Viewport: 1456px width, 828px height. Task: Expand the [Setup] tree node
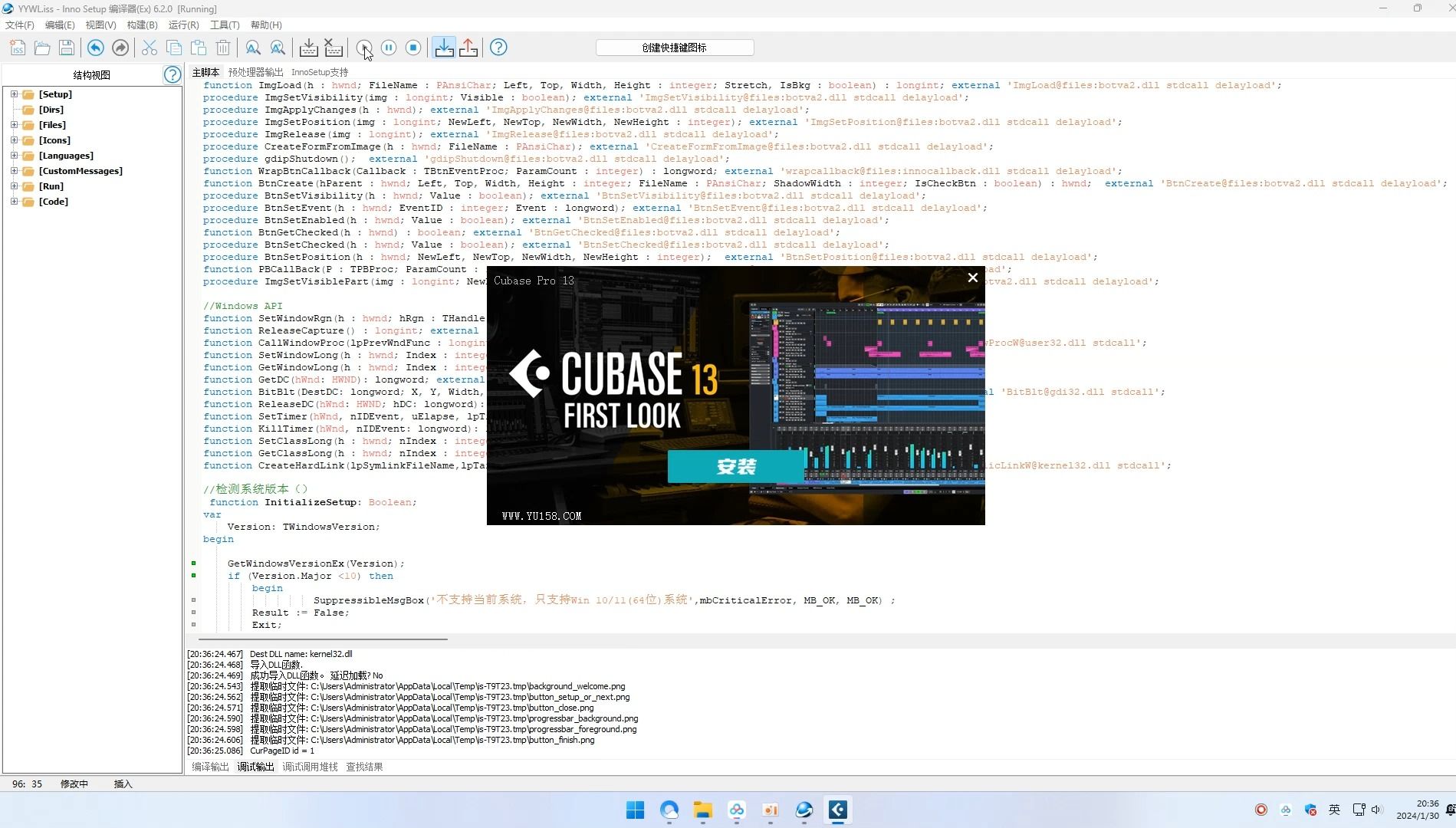pyautogui.click(x=14, y=94)
